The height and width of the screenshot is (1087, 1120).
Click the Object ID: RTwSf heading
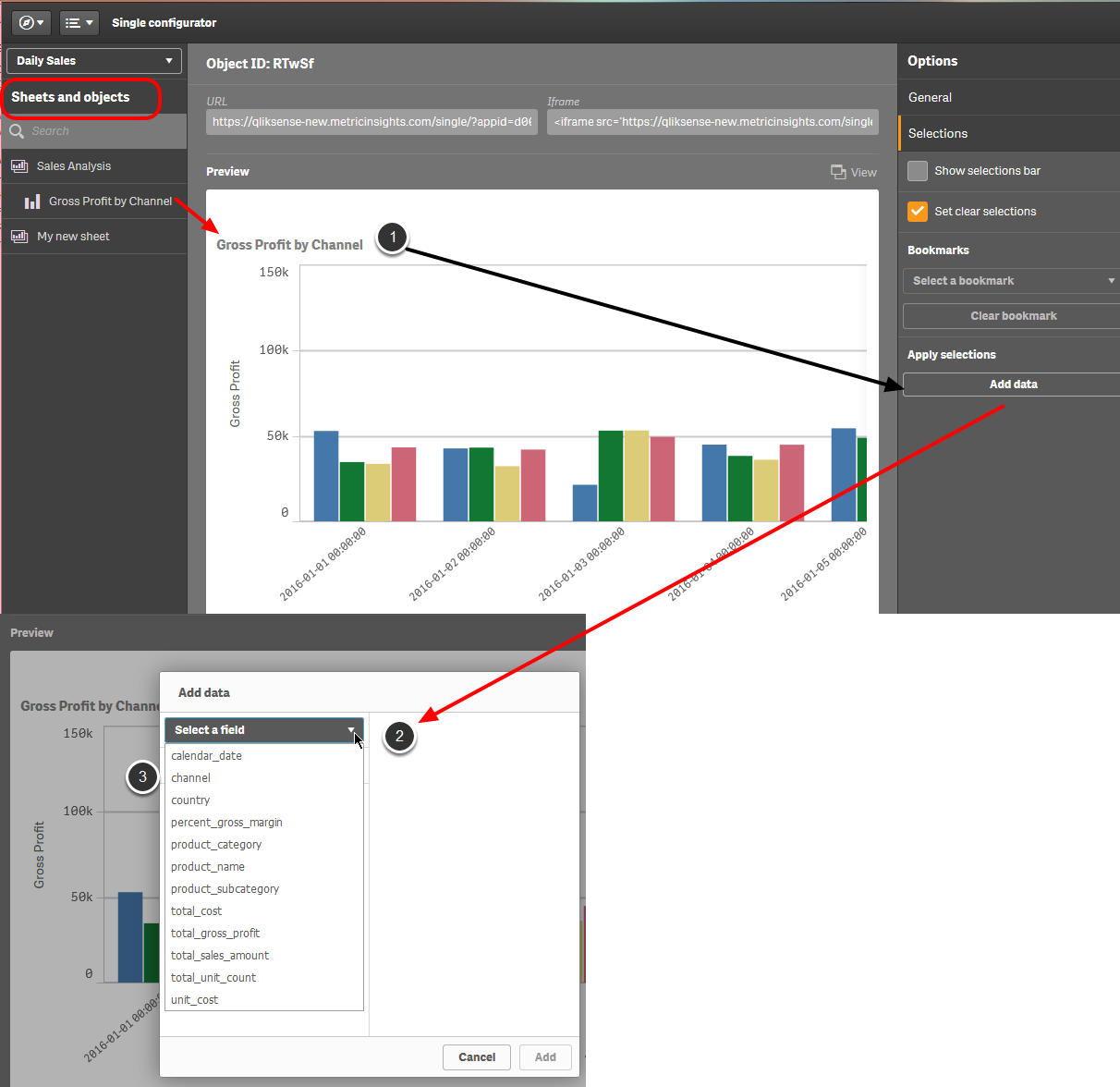[260, 64]
